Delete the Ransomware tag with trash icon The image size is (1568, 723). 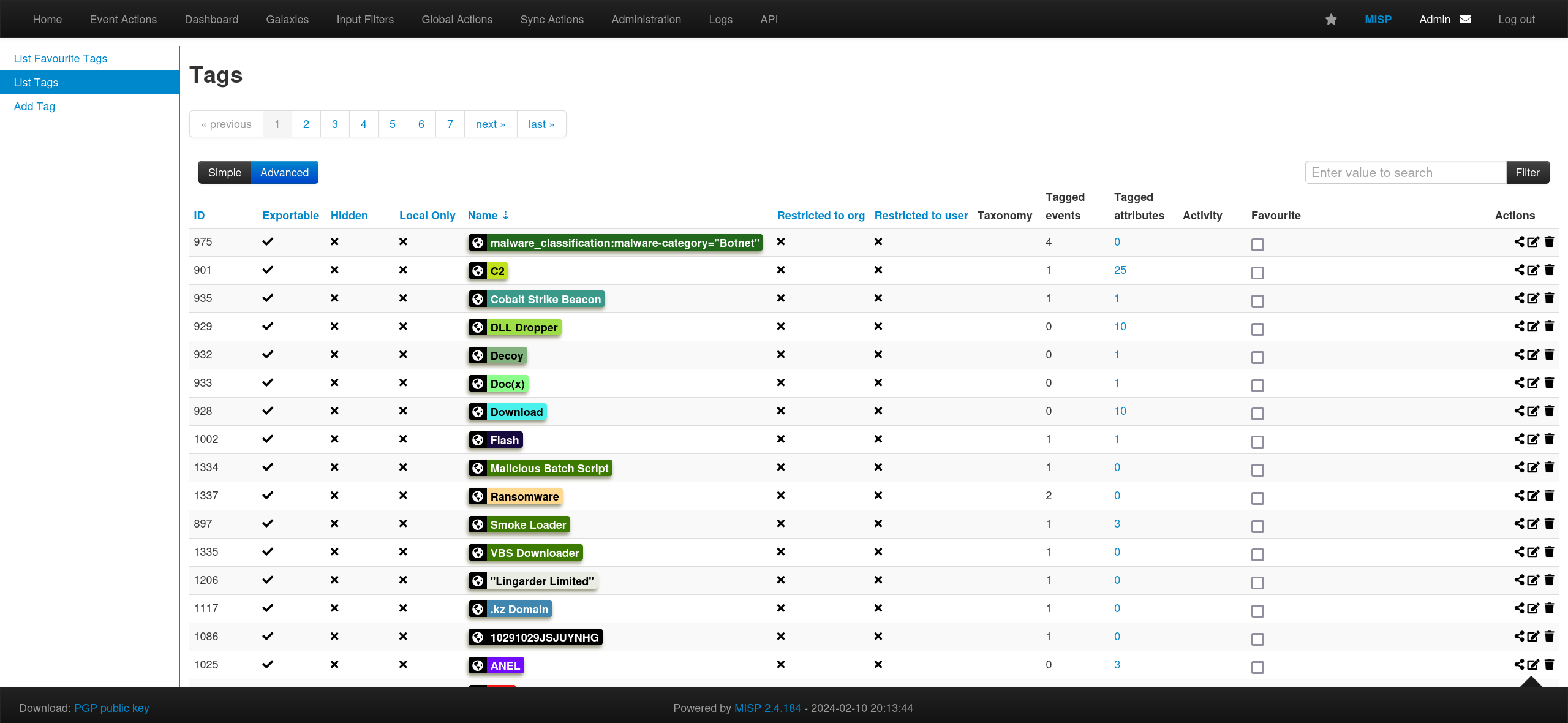(x=1550, y=496)
